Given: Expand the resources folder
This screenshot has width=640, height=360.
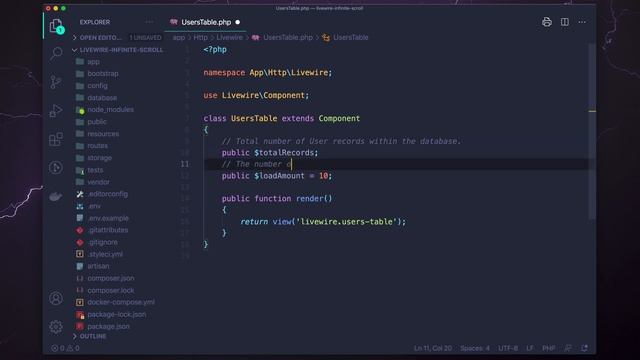Looking at the screenshot, I should [103, 134].
